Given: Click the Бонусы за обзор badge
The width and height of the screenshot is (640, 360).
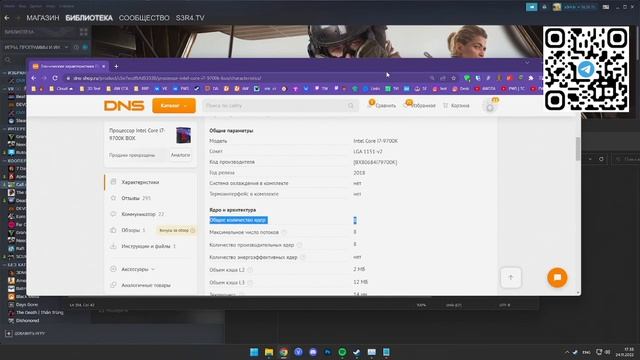Looking at the screenshot, I should coord(176,230).
